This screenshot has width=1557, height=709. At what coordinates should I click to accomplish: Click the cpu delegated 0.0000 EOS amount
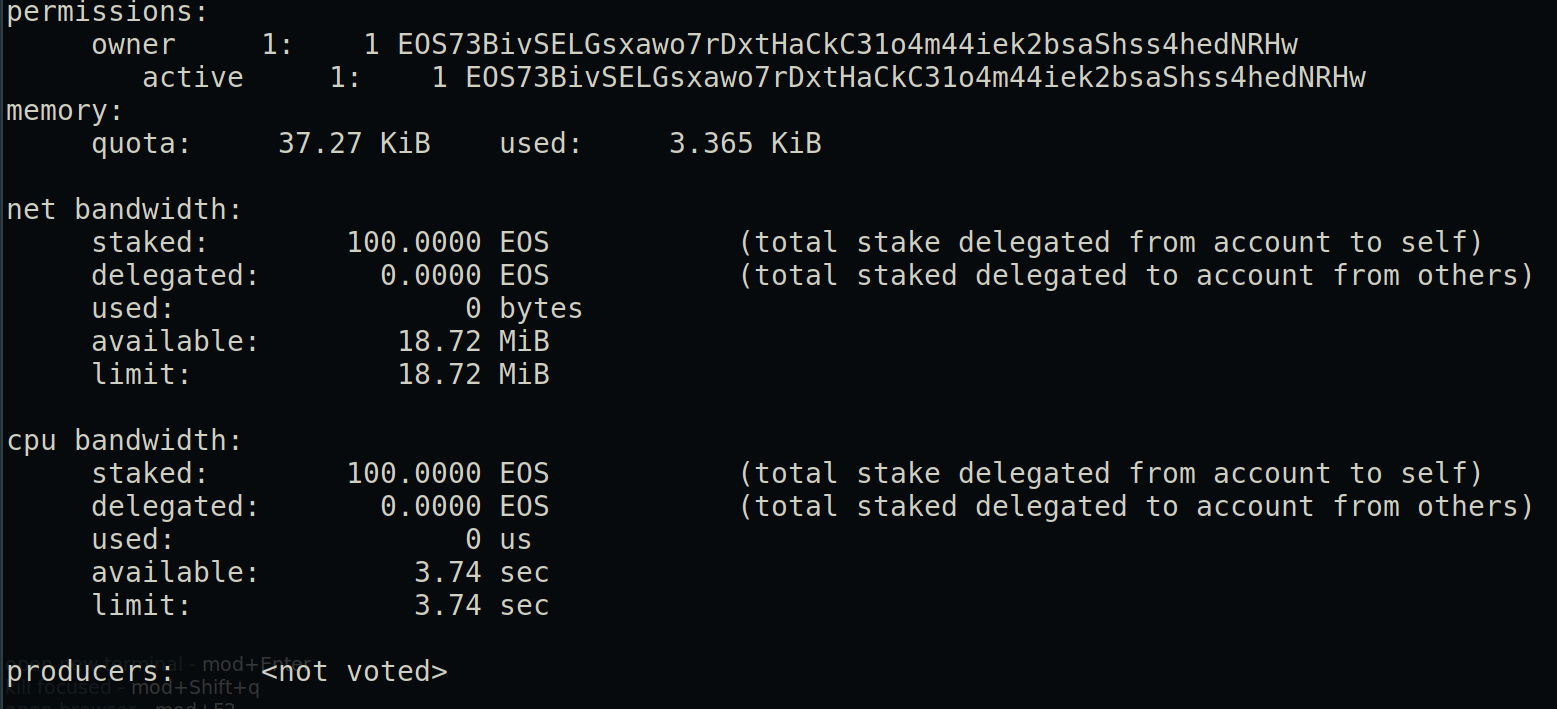(465, 507)
